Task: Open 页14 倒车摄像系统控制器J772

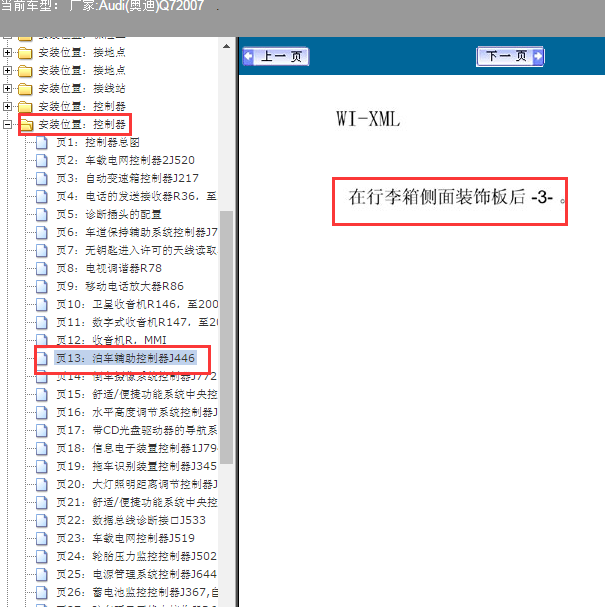Action: click(136, 376)
